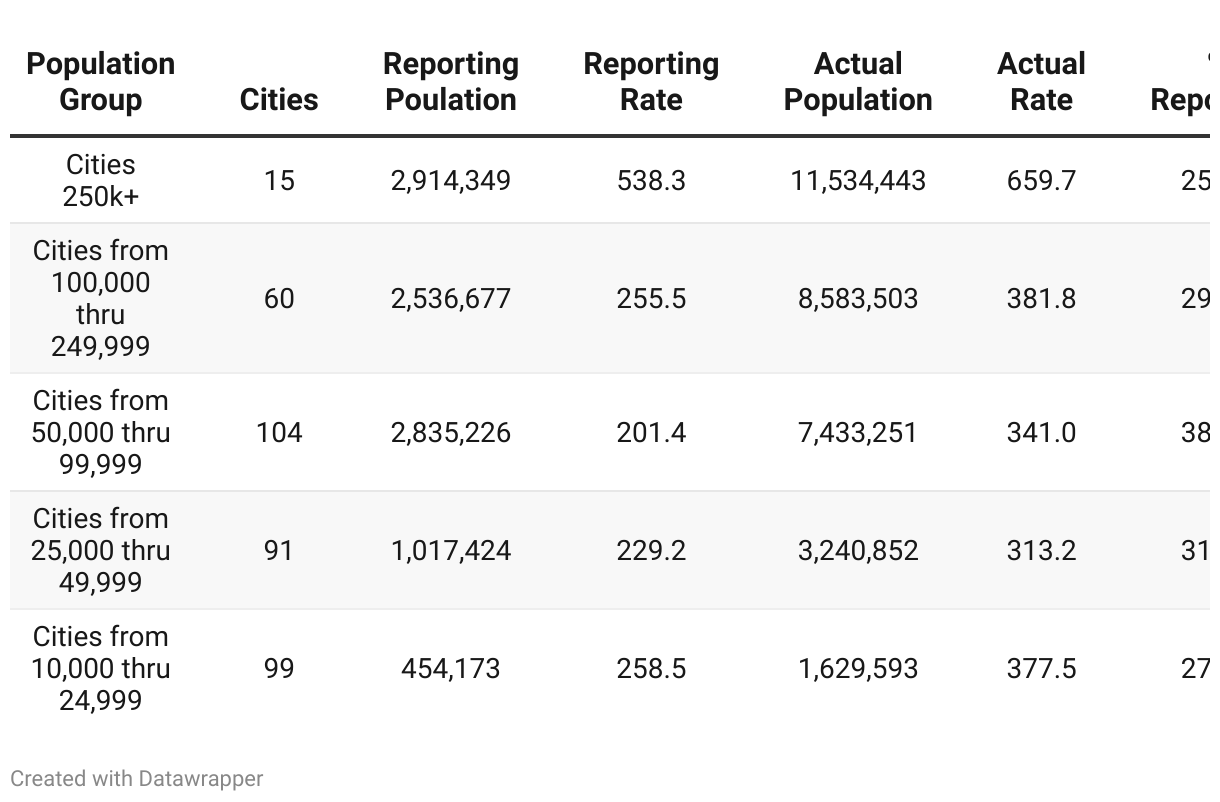Select the Cities column header
The width and height of the screenshot is (1220, 802).
(x=279, y=100)
